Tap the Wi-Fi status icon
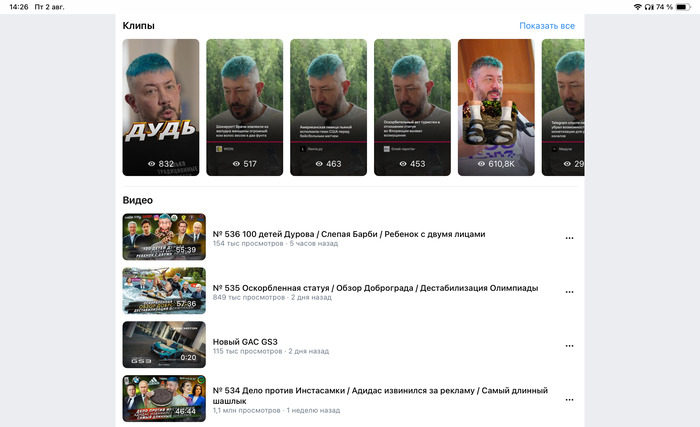This screenshot has width=700, height=427. tap(638, 7)
